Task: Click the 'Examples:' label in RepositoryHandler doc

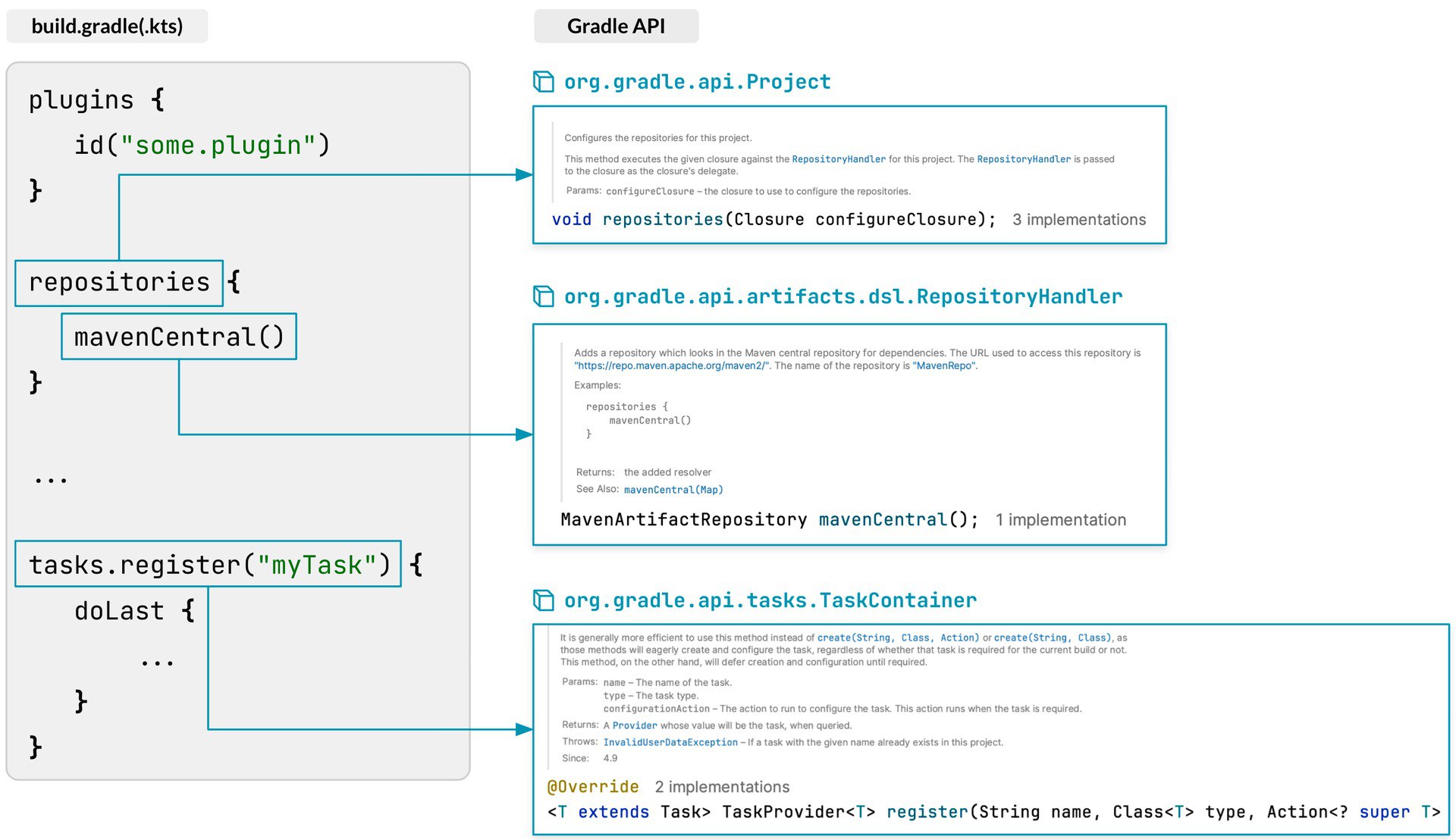Action: tap(598, 385)
